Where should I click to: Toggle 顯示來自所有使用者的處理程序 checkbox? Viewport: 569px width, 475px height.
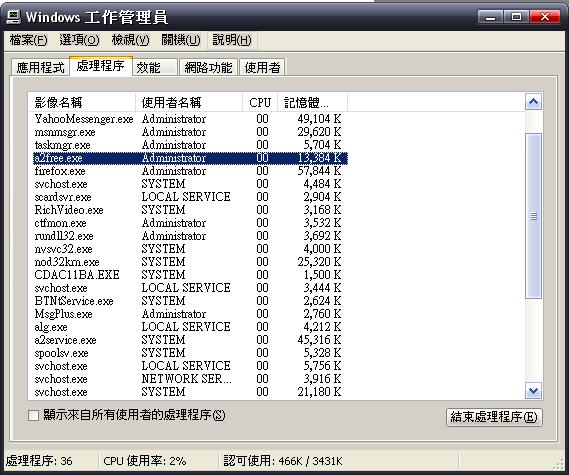(33, 415)
